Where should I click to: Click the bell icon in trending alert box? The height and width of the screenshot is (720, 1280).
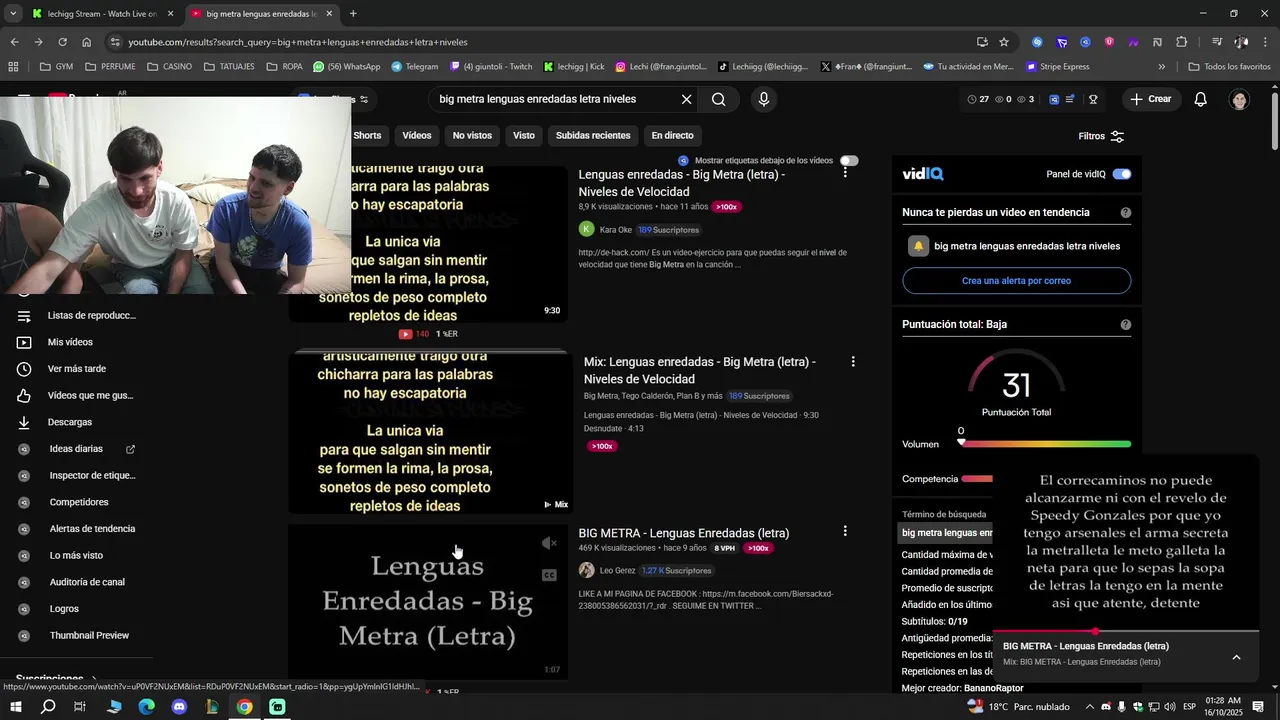(918, 246)
